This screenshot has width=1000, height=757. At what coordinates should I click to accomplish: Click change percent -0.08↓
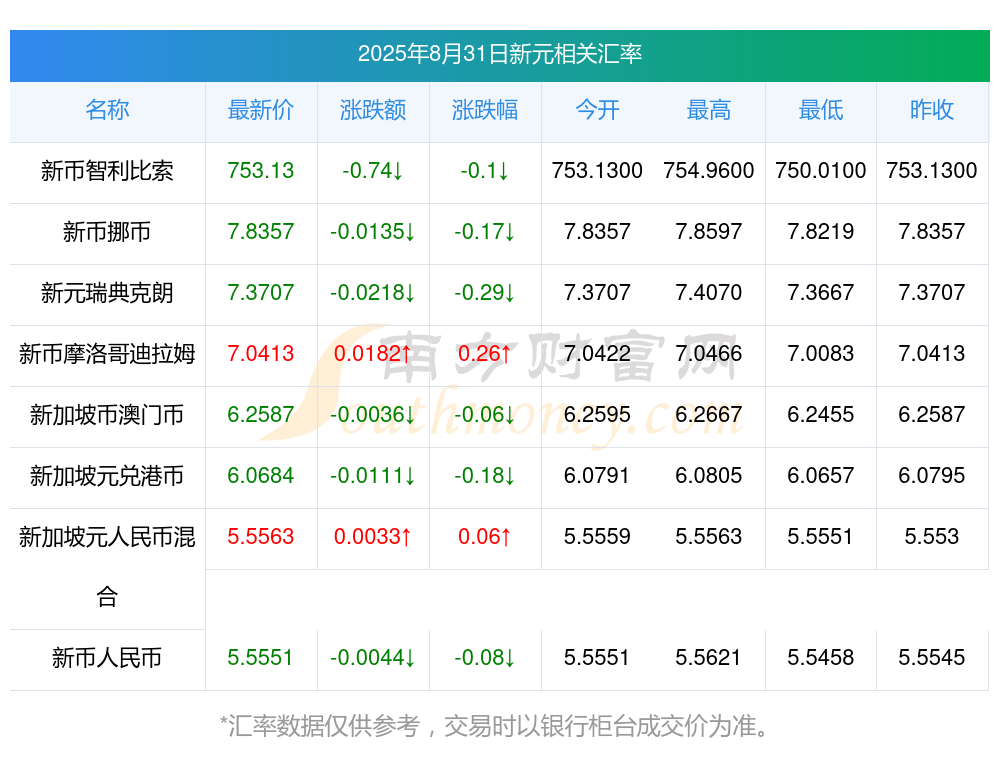(x=485, y=658)
